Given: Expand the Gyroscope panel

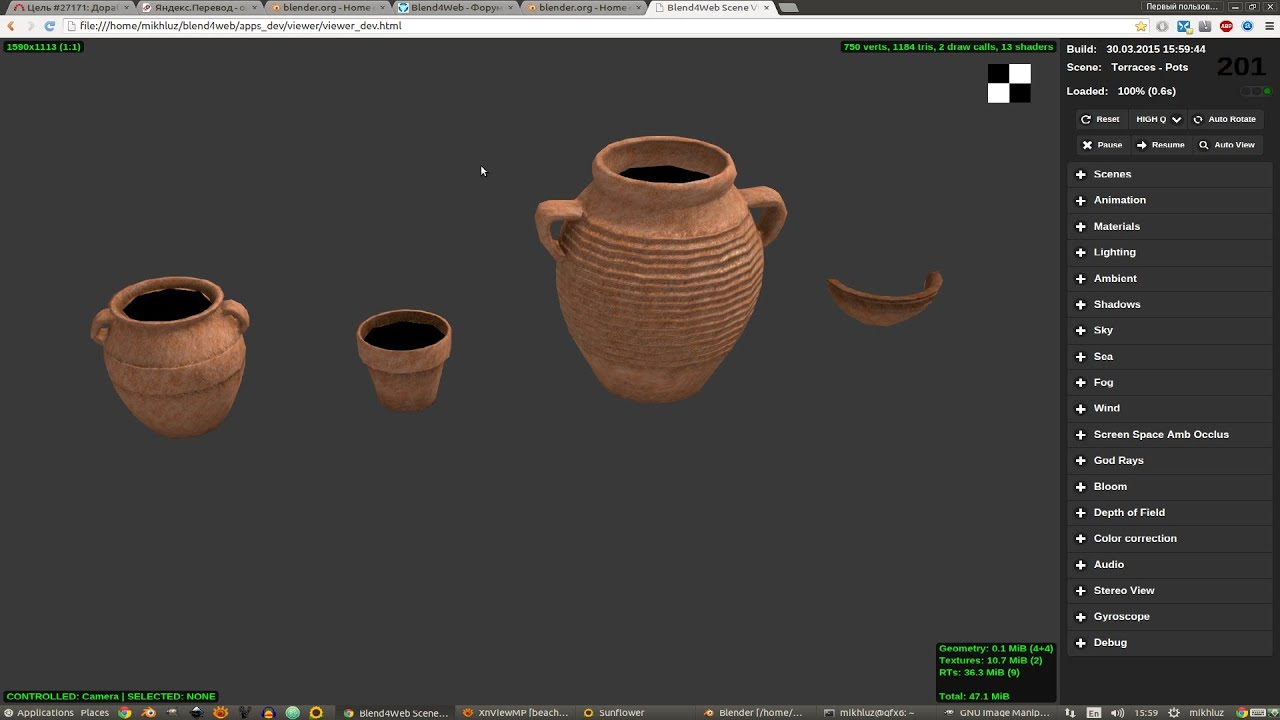Looking at the screenshot, I should (x=1169, y=616).
